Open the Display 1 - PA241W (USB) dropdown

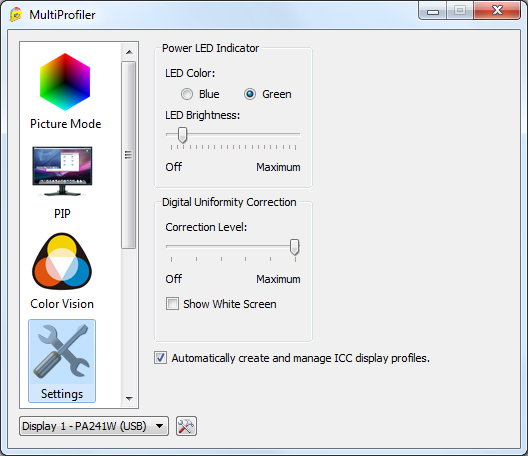tap(94, 426)
